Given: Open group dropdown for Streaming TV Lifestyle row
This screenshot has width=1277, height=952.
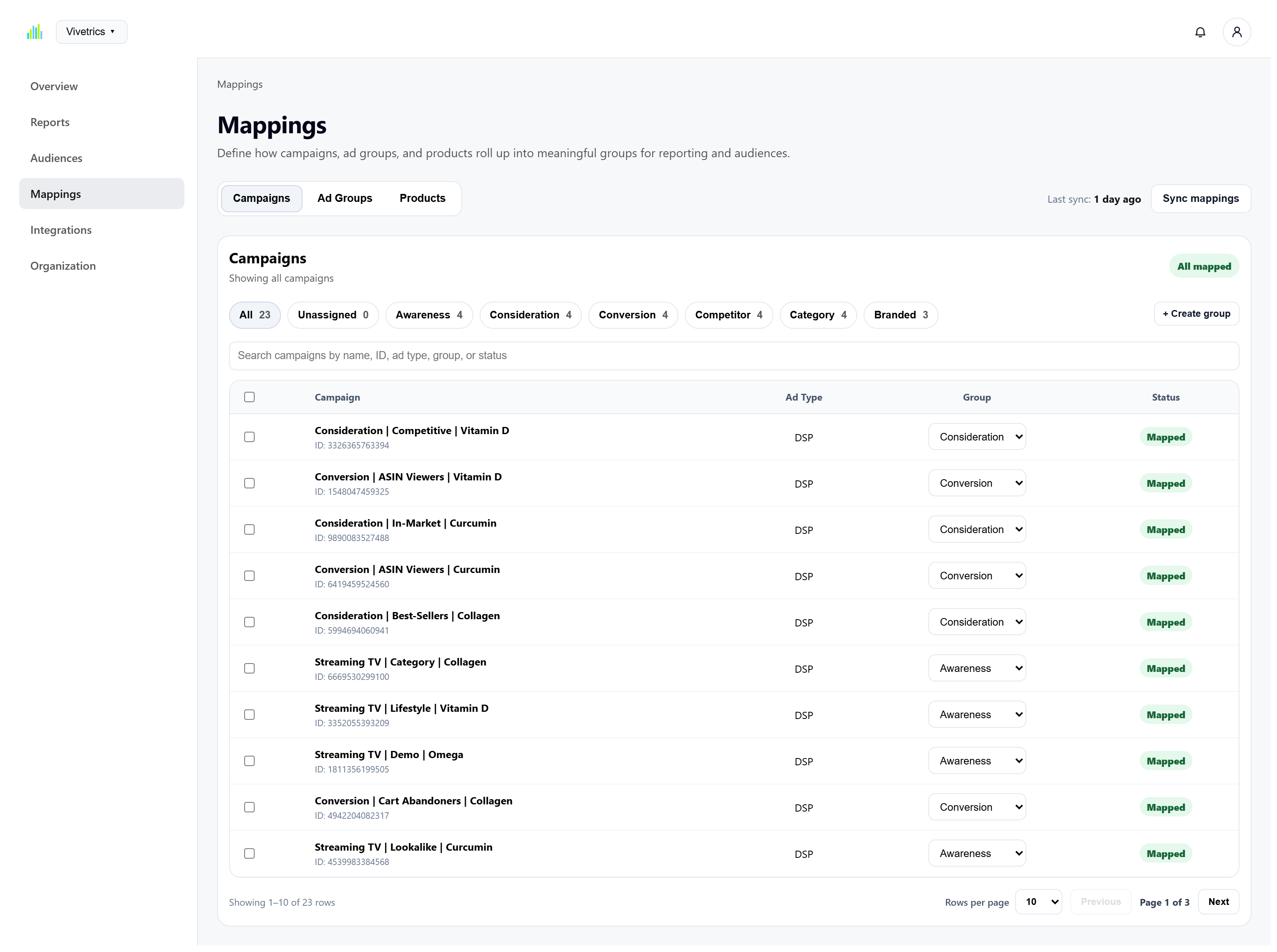Looking at the screenshot, I should pos(977,715).
